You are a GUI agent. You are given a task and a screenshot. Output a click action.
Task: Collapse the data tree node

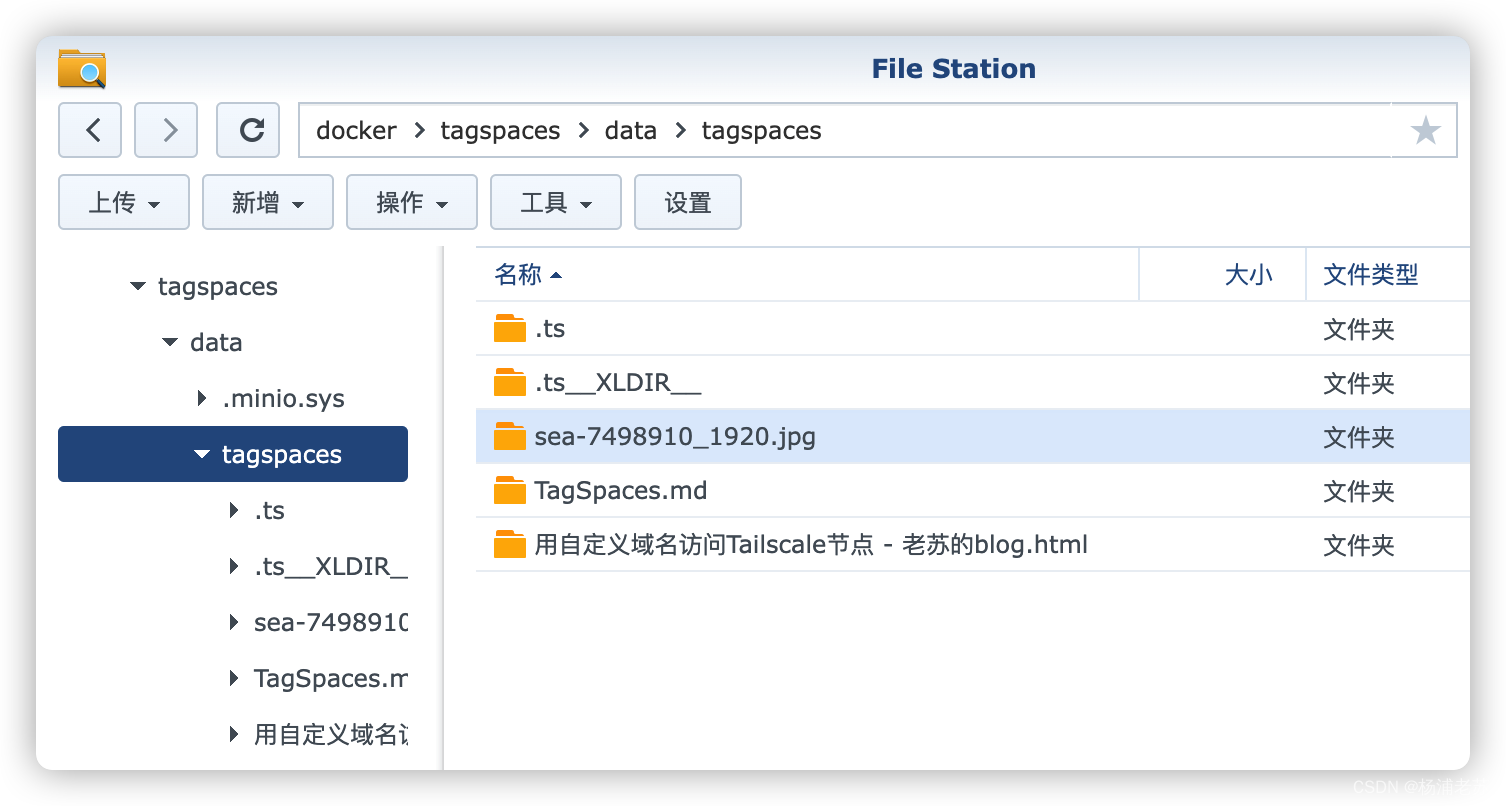pyautogui.click(x=170, y=343)
